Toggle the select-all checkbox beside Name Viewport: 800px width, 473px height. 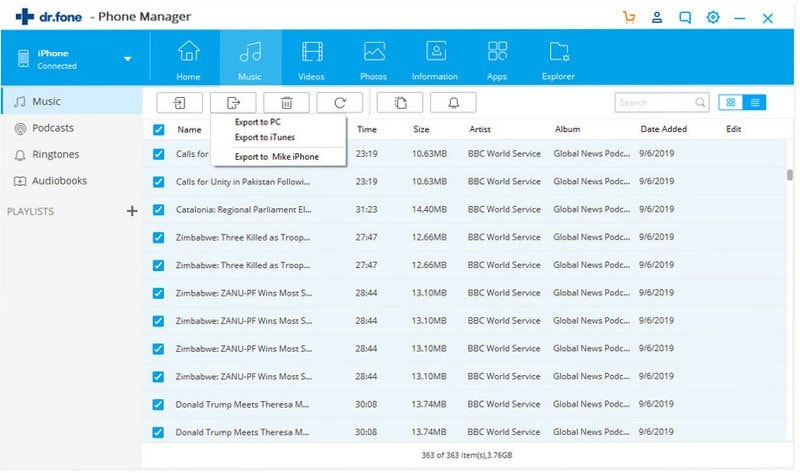pos(159,130)
